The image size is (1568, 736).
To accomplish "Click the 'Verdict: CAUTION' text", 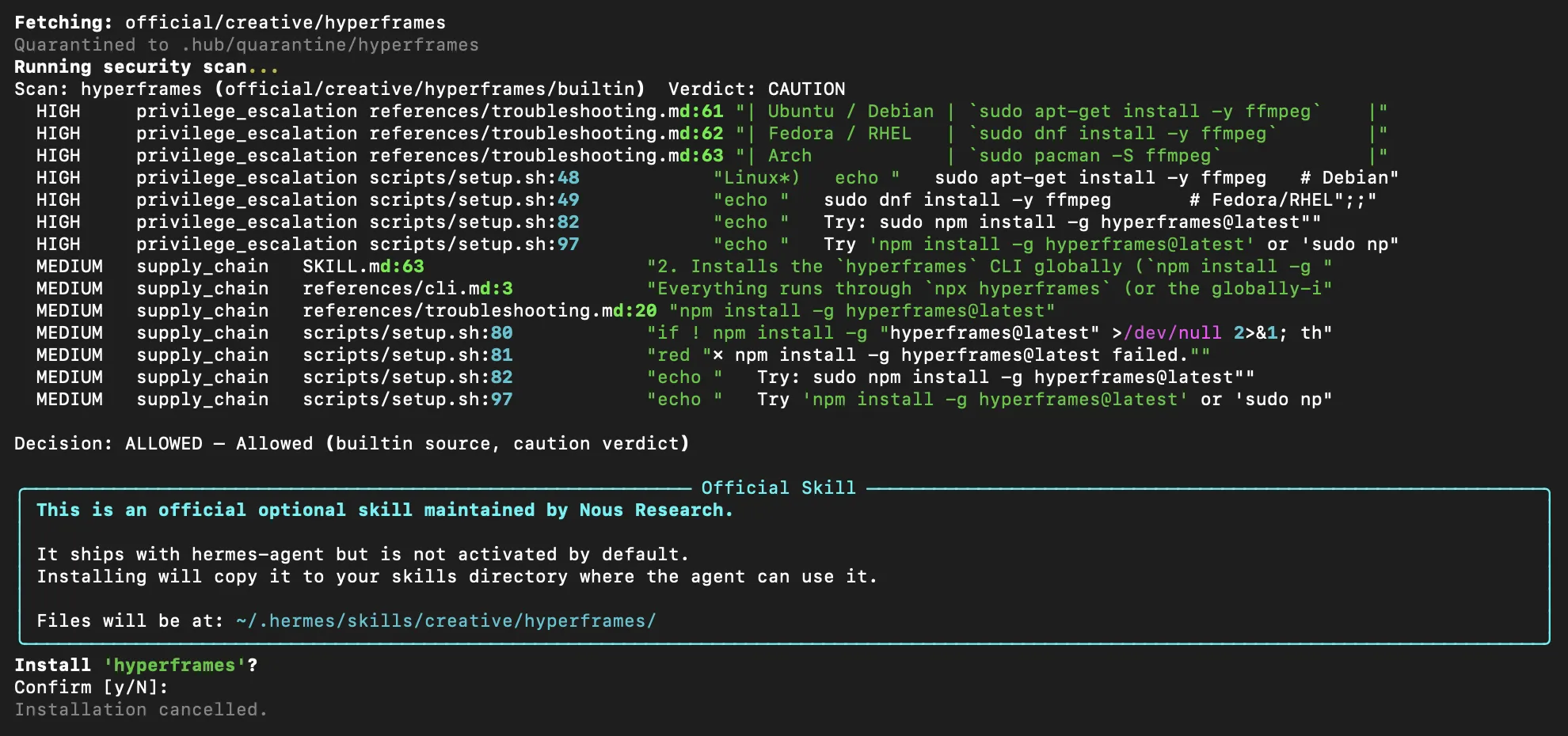I will tap(756, 89).
